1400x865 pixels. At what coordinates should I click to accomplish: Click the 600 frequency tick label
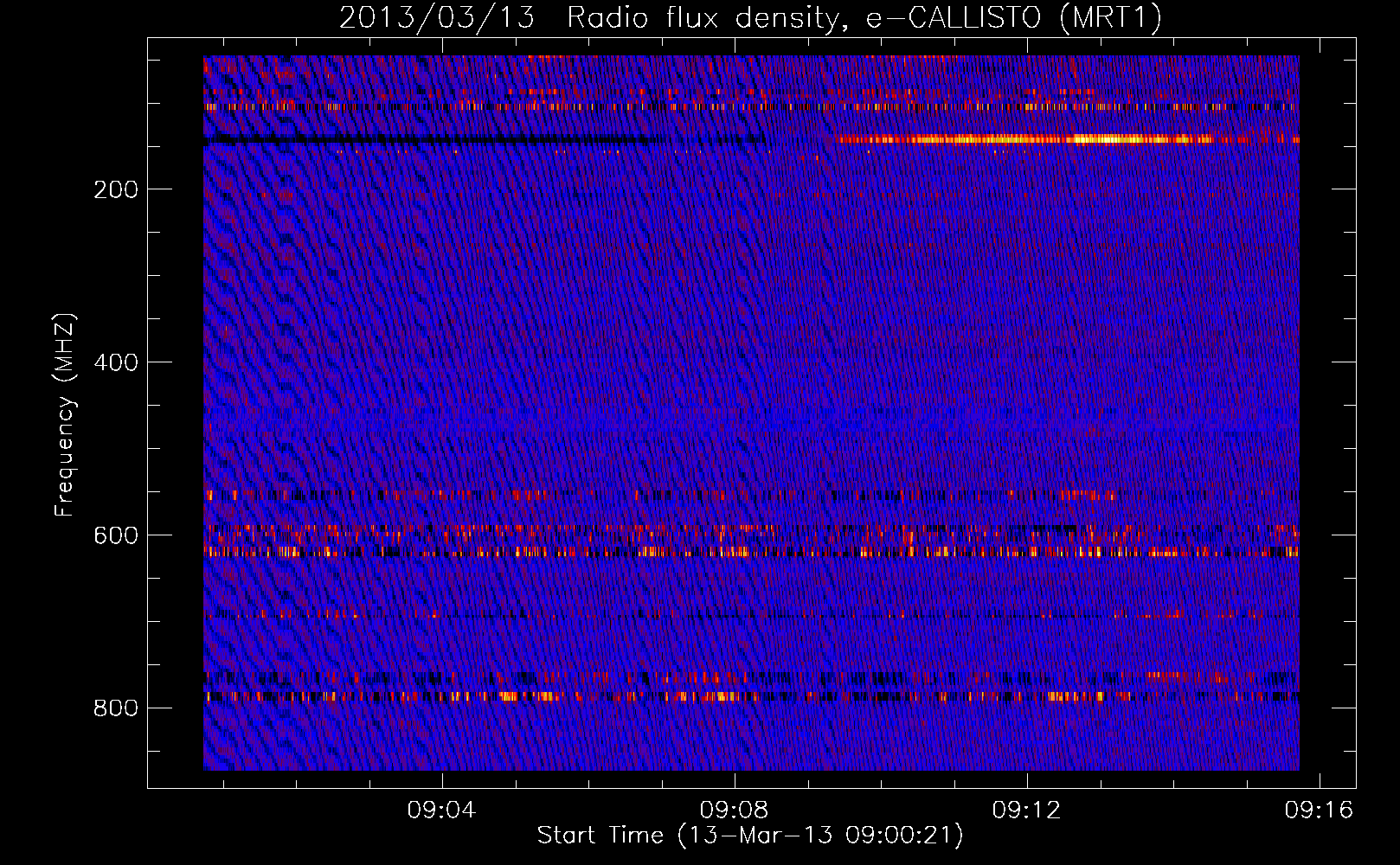tap(116, 535)
